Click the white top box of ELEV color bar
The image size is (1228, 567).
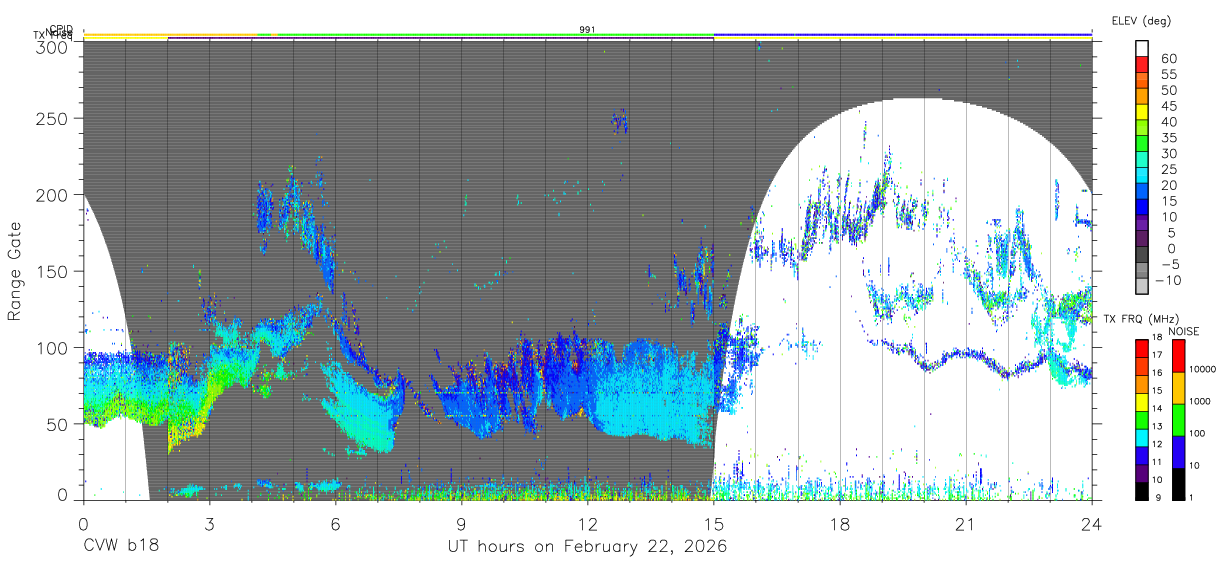pyautogui.click(x=1142, y=48)
